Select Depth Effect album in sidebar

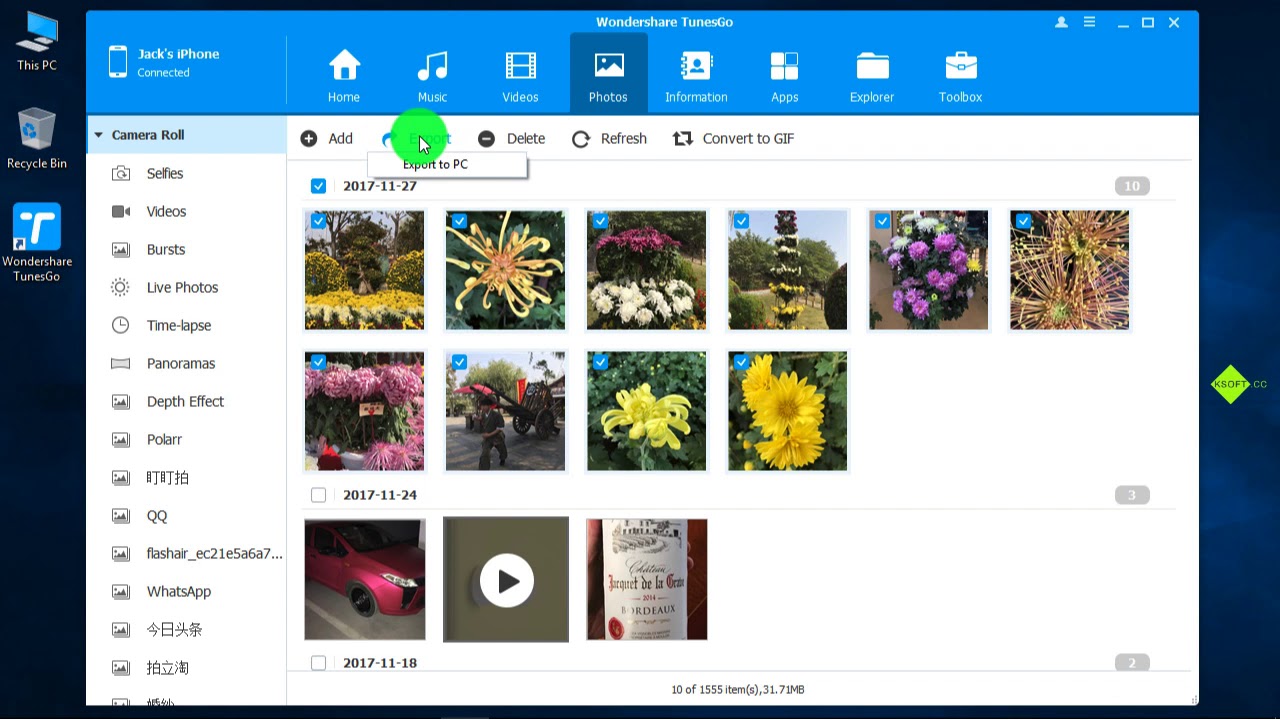pos(186,402)
